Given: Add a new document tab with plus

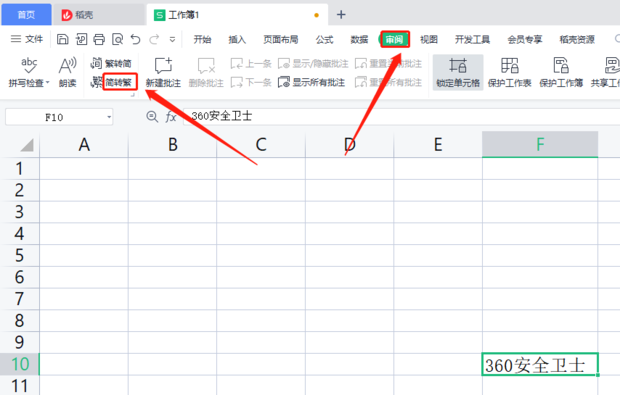Looking at the screenshot, I should pyautogui.click(x=341, y=15).
